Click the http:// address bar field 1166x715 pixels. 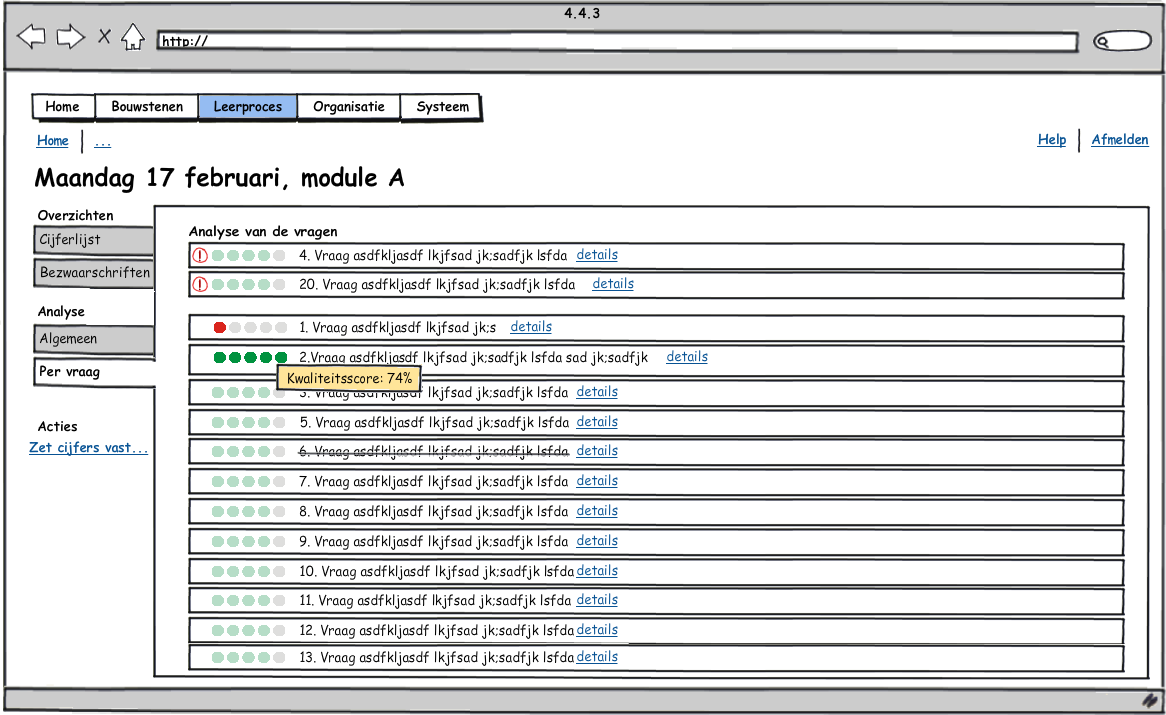(x=617, y=42)
